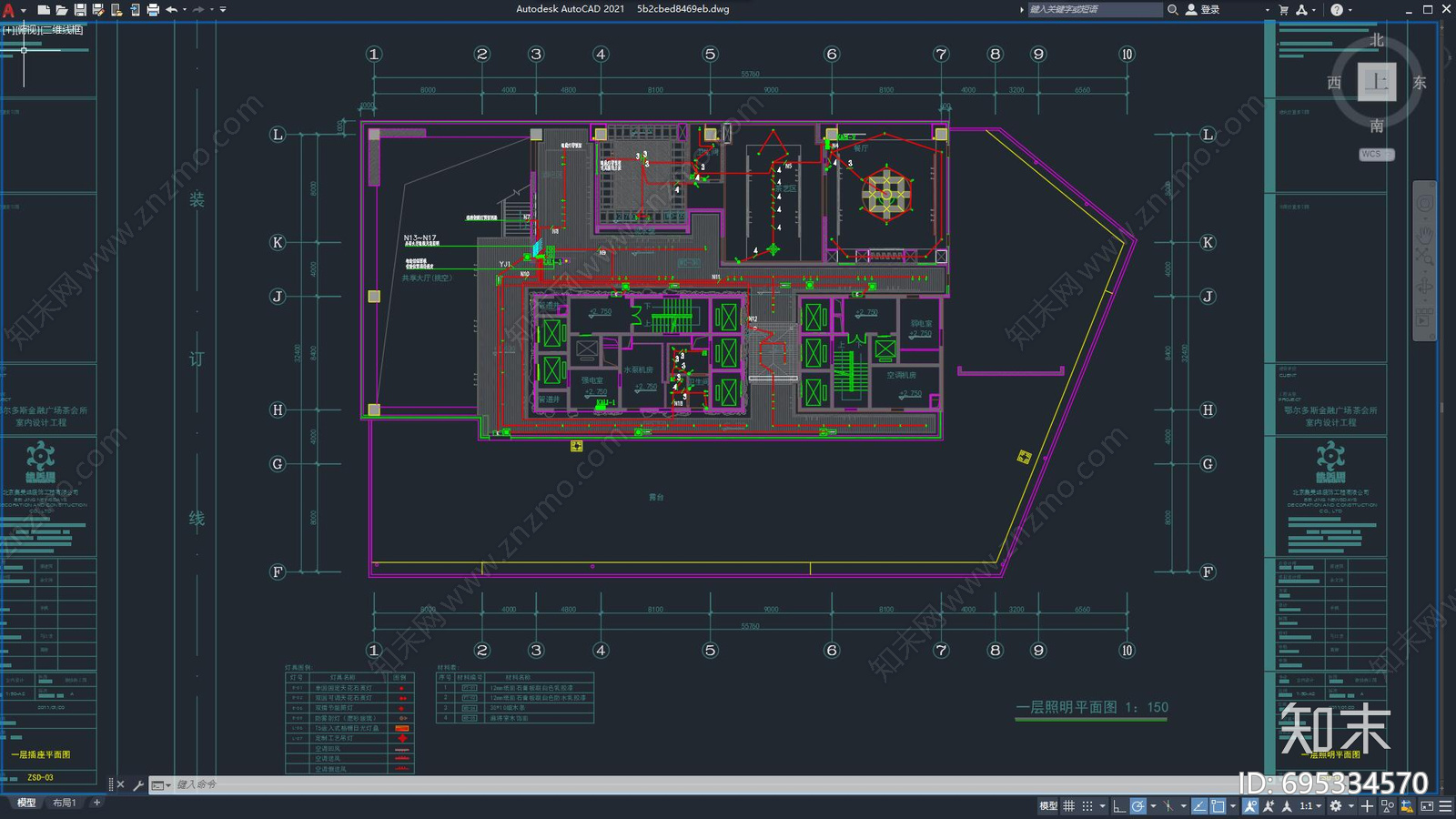Open status bar customization hamburger menu
This screenshot has width=1456, height=819.
point(1445,806)
